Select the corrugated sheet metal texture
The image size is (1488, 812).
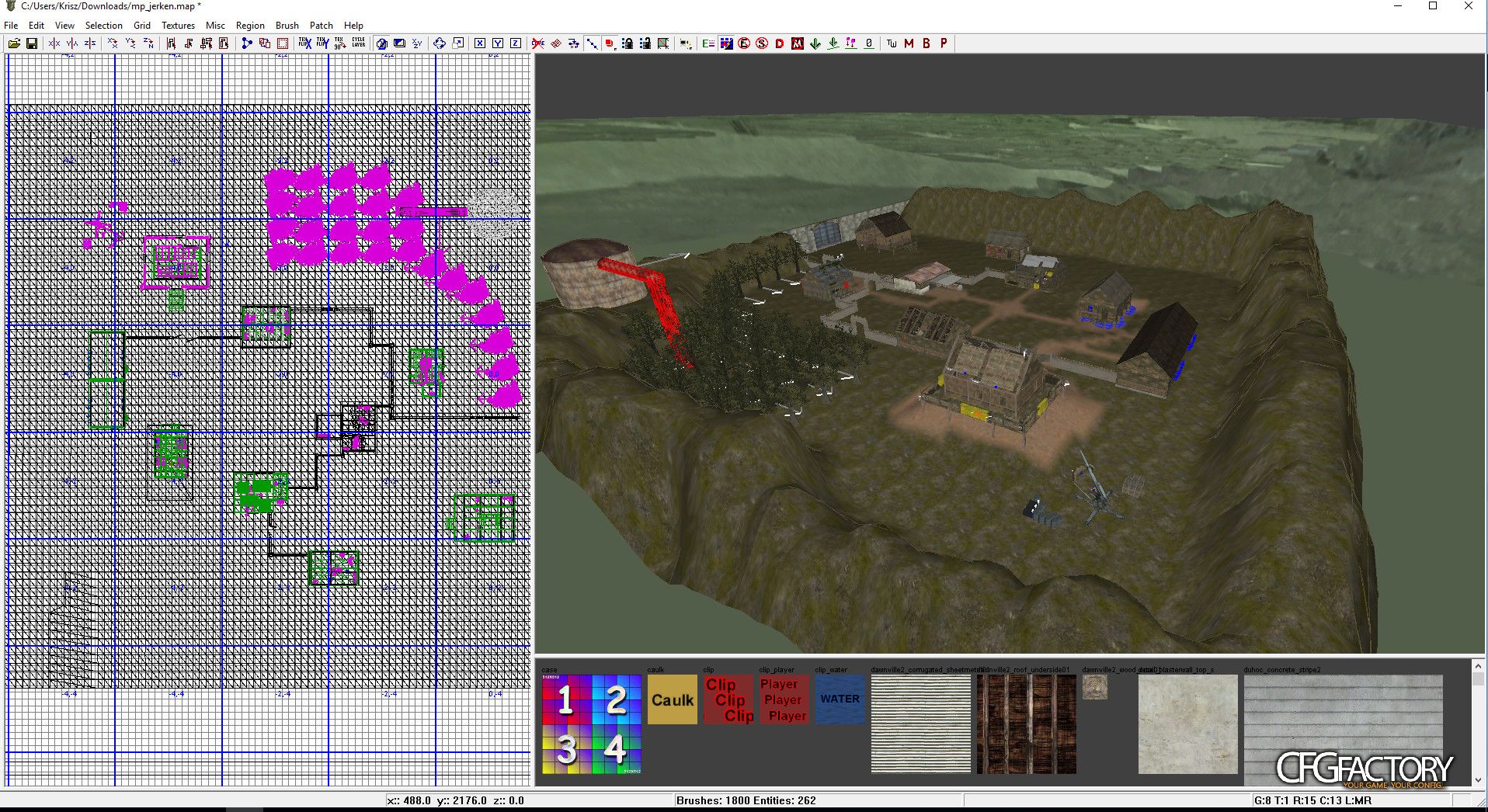[921, 724]
